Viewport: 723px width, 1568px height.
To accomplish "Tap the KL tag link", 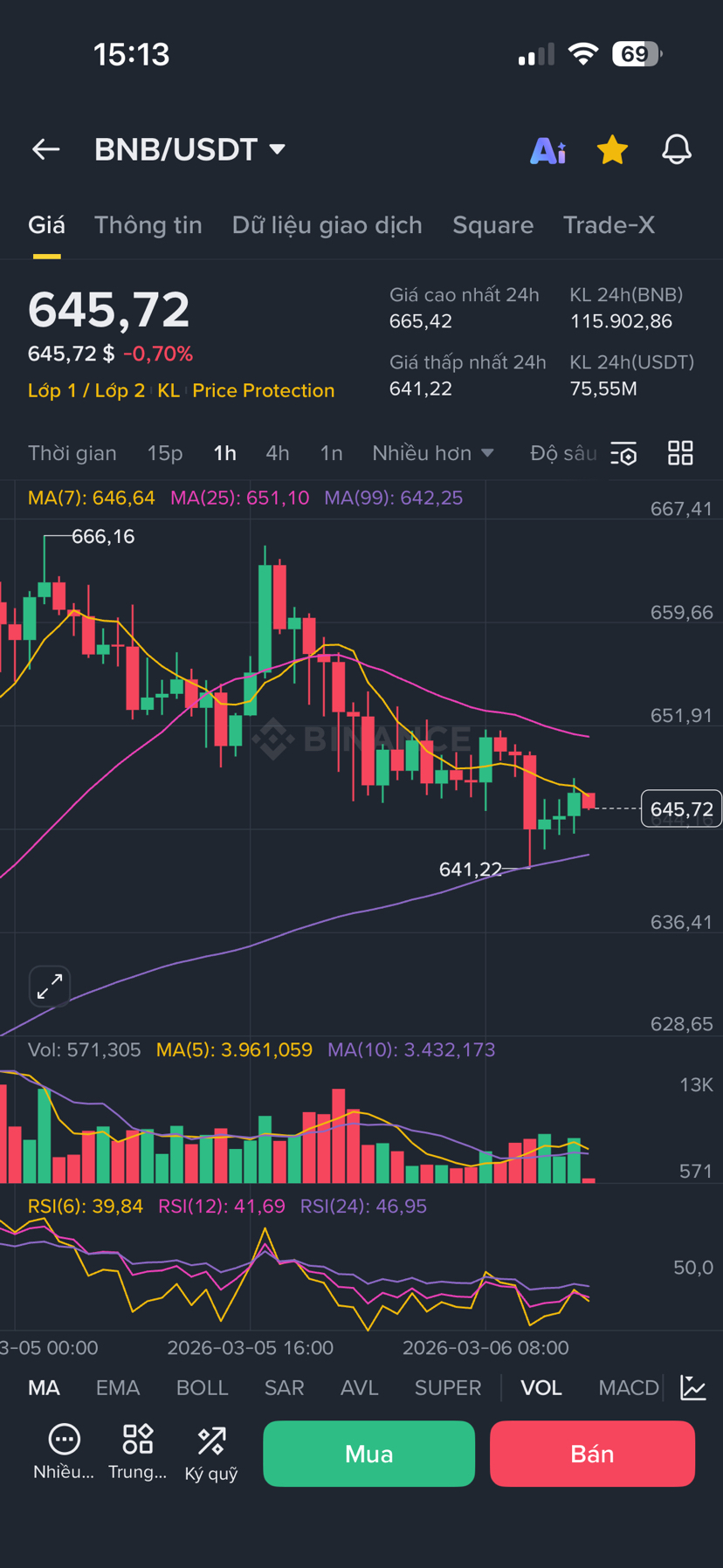I will (x=169, y=390).
